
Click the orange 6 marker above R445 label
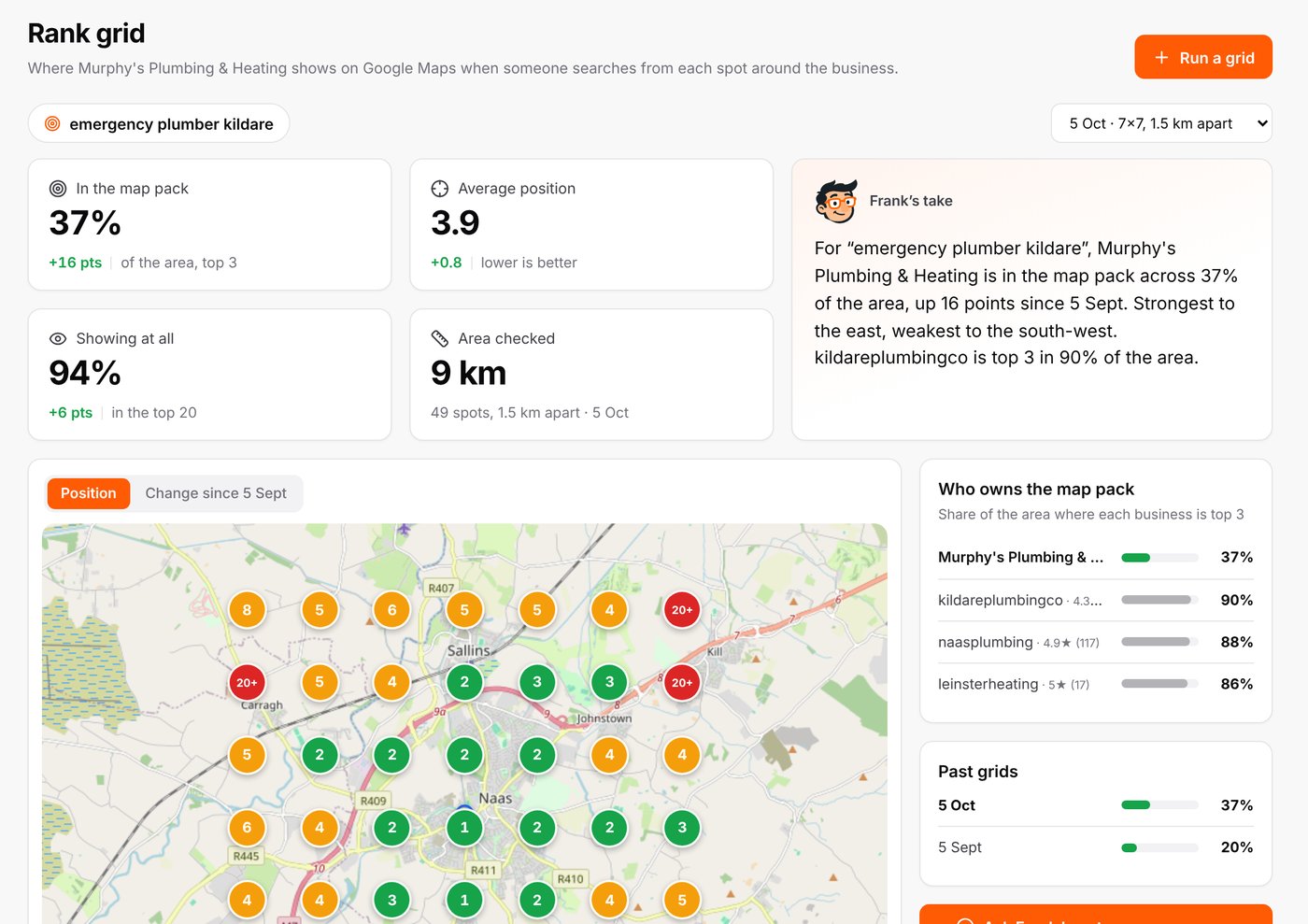247,828
